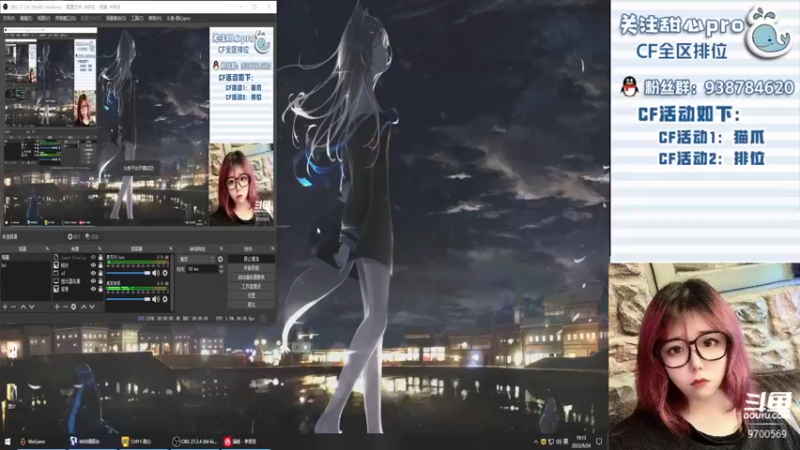Click the transition duration 50 ms field

[203, 269]
